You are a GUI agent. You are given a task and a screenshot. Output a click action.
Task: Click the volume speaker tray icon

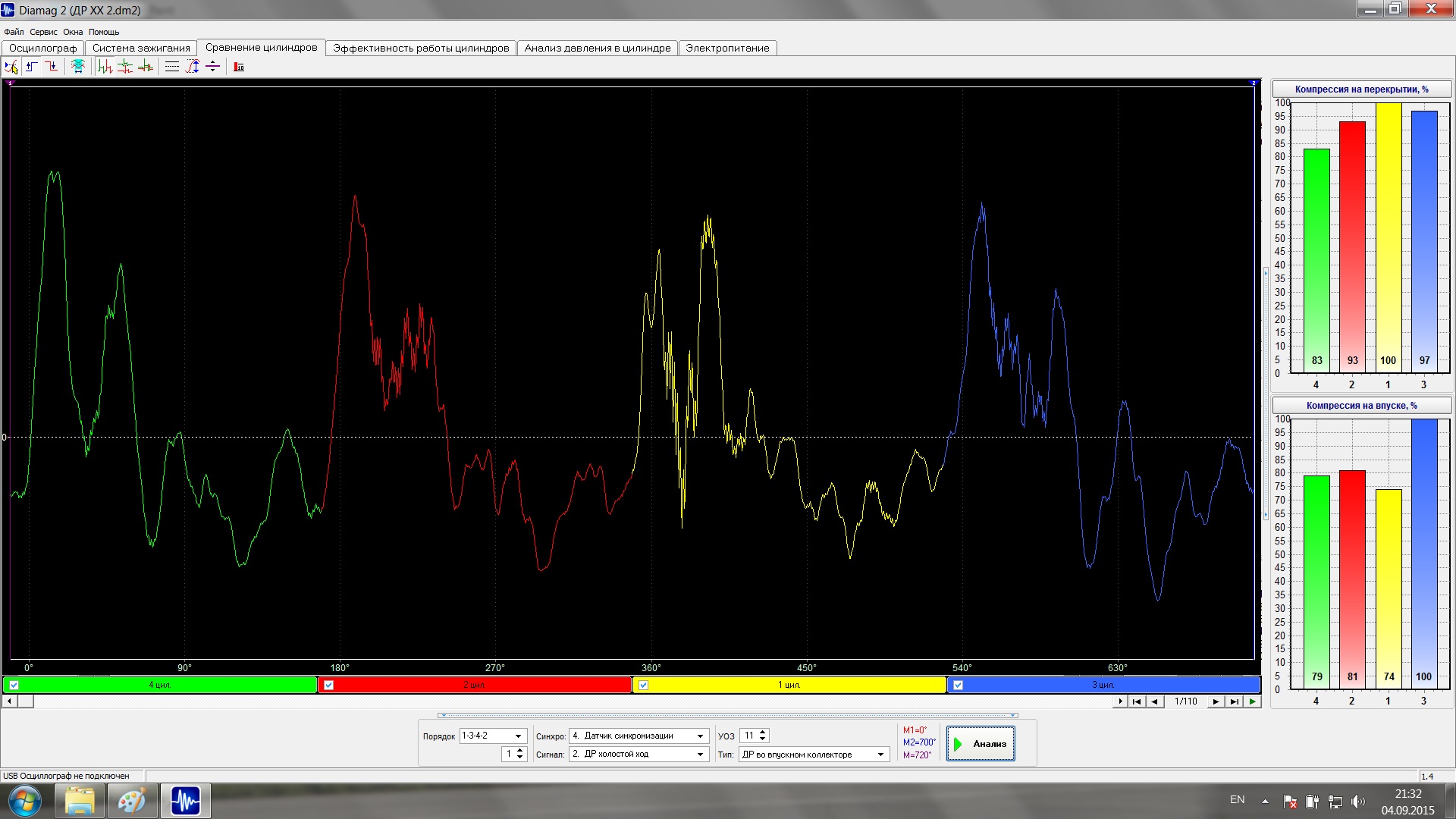tap(1357, 802)
